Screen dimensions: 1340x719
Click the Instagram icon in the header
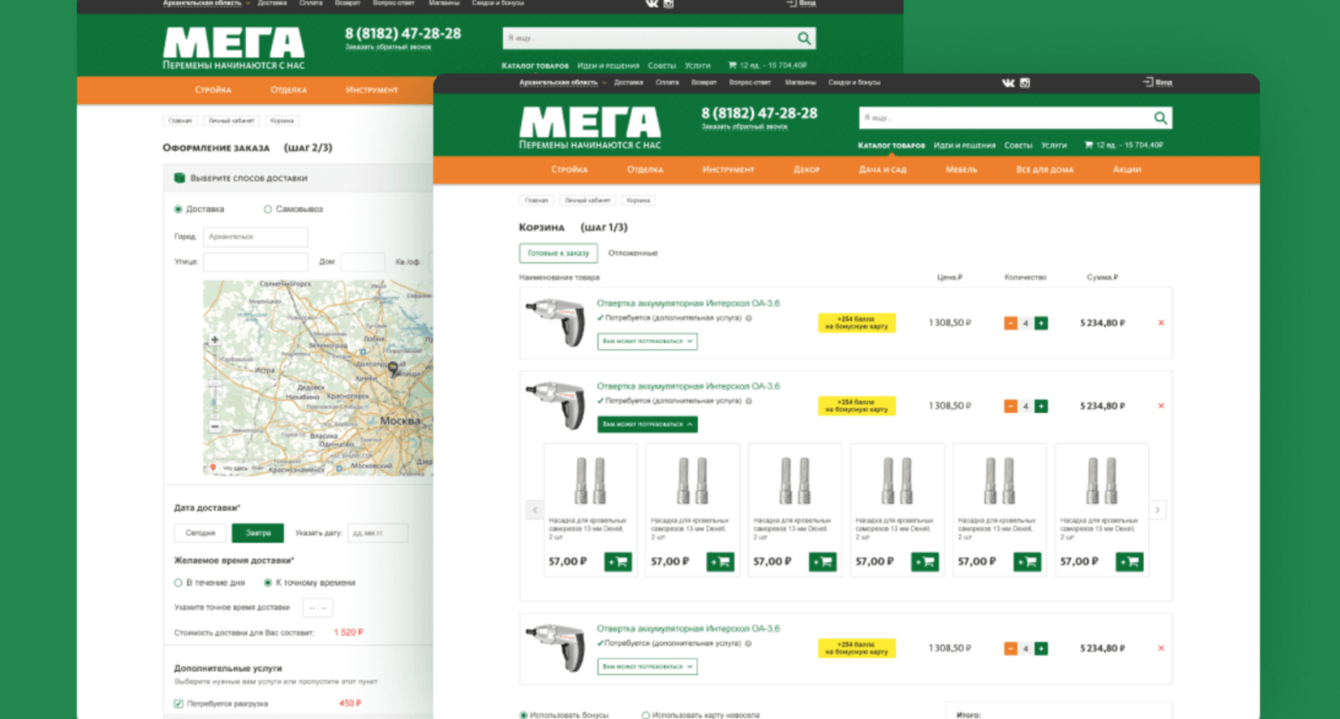(x=1025, y=83)
